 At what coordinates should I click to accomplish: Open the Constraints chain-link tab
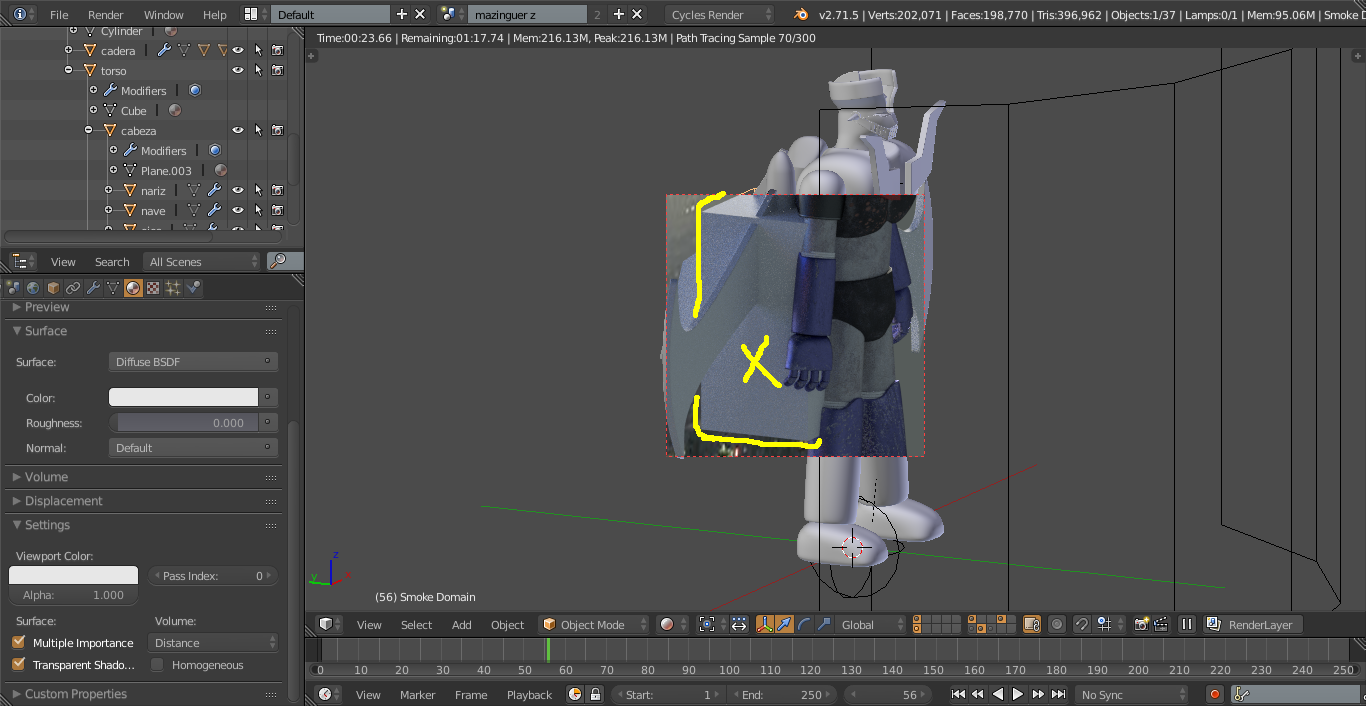pos(73,288)
